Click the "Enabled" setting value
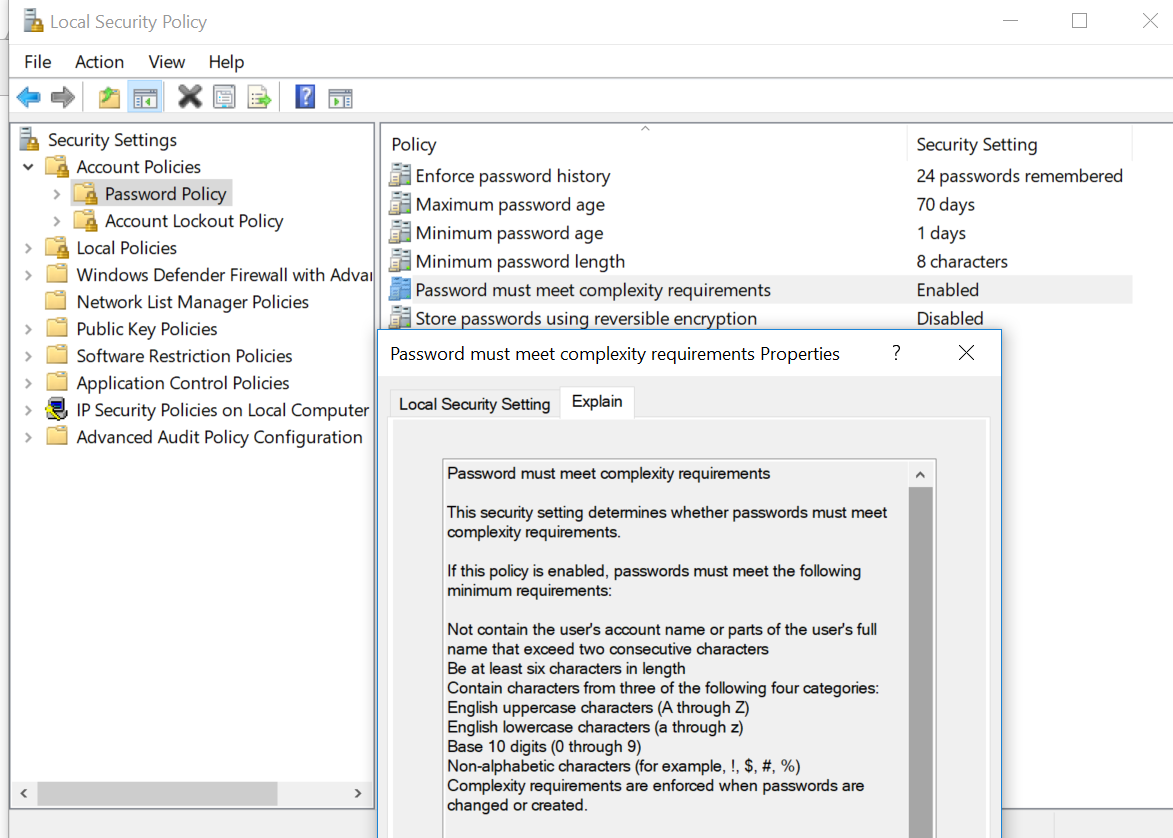Screen dimensions: 1173x838 click(x=948, y=290)
